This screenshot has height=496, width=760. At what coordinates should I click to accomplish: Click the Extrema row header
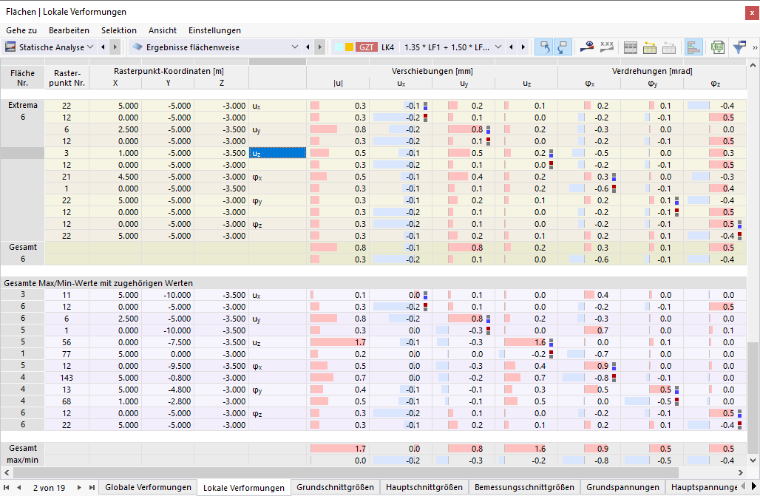click(22, 105)
